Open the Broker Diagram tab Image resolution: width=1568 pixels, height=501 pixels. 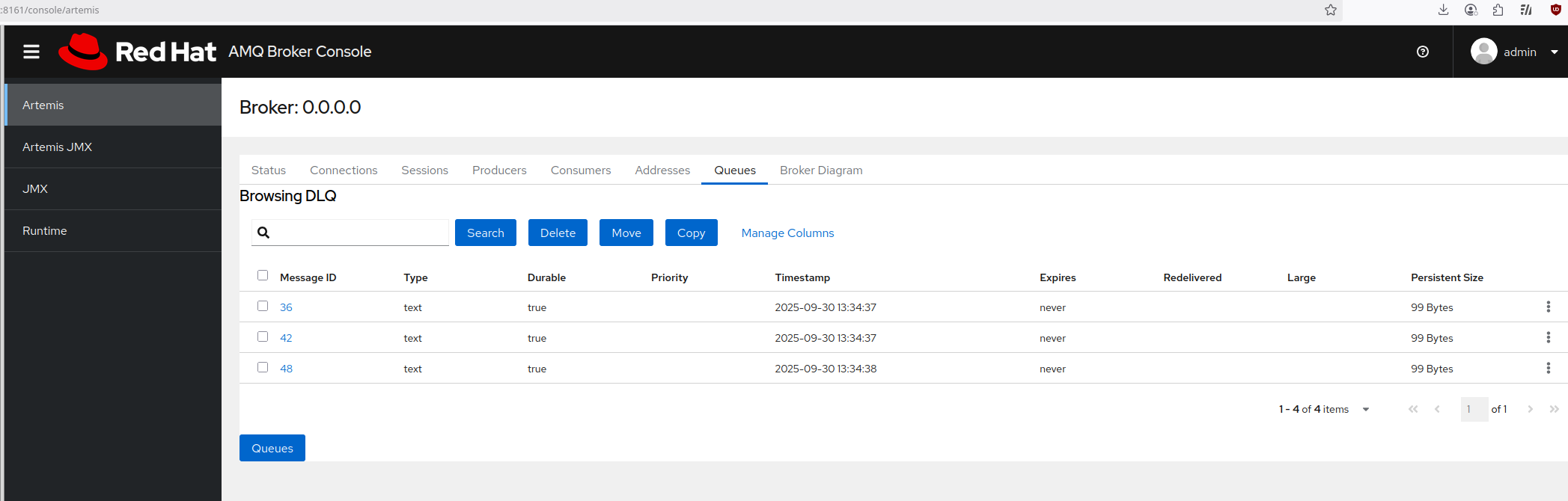(x=821, y=170)
